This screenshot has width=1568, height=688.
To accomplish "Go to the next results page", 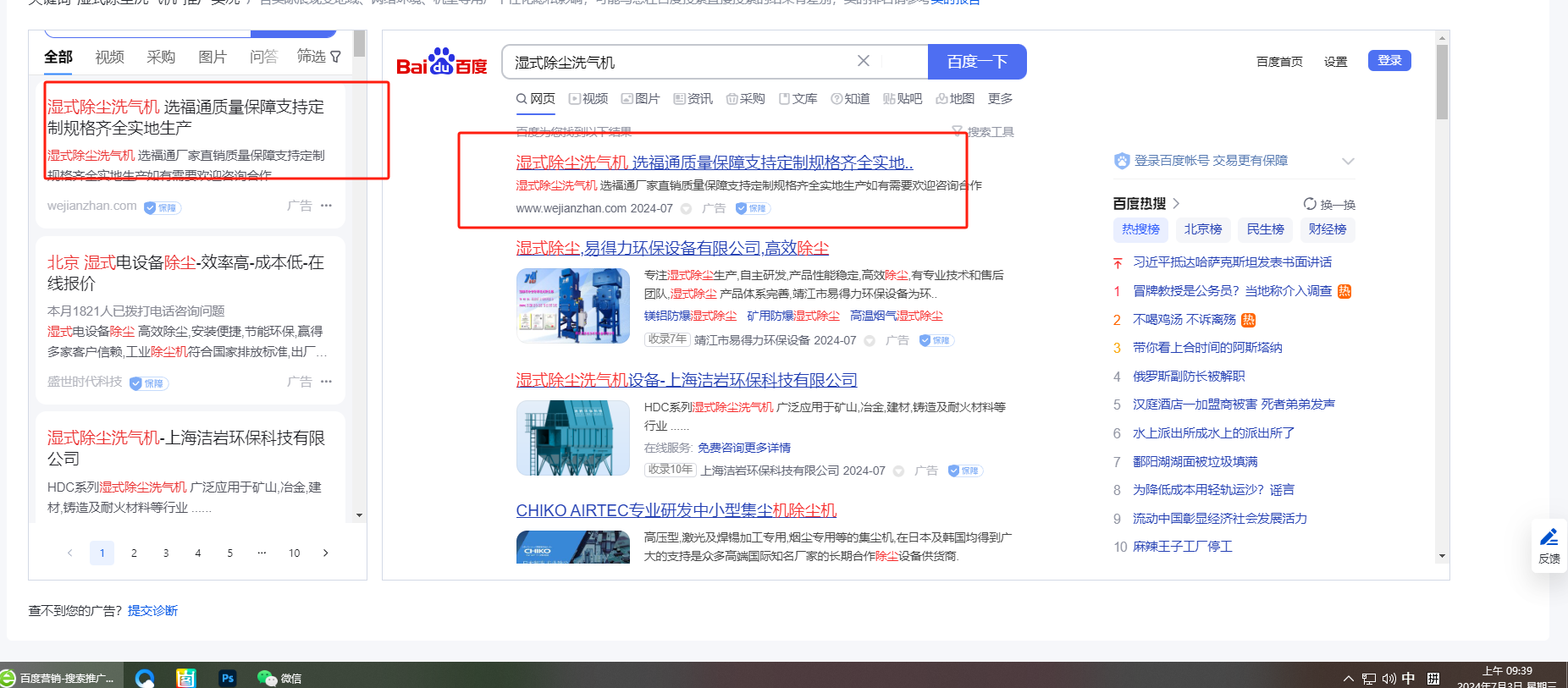I will pyautogui.click(x=326, y=553).
